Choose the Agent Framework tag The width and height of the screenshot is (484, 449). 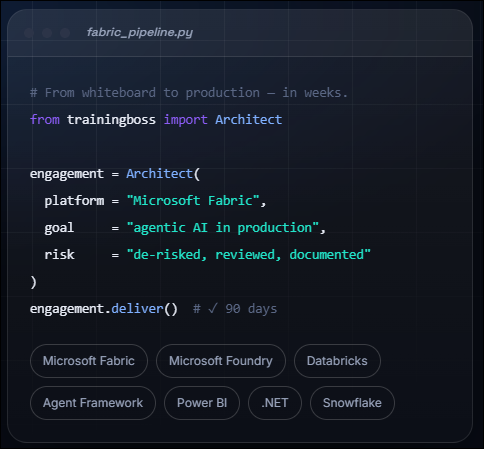tap(93, 403)
